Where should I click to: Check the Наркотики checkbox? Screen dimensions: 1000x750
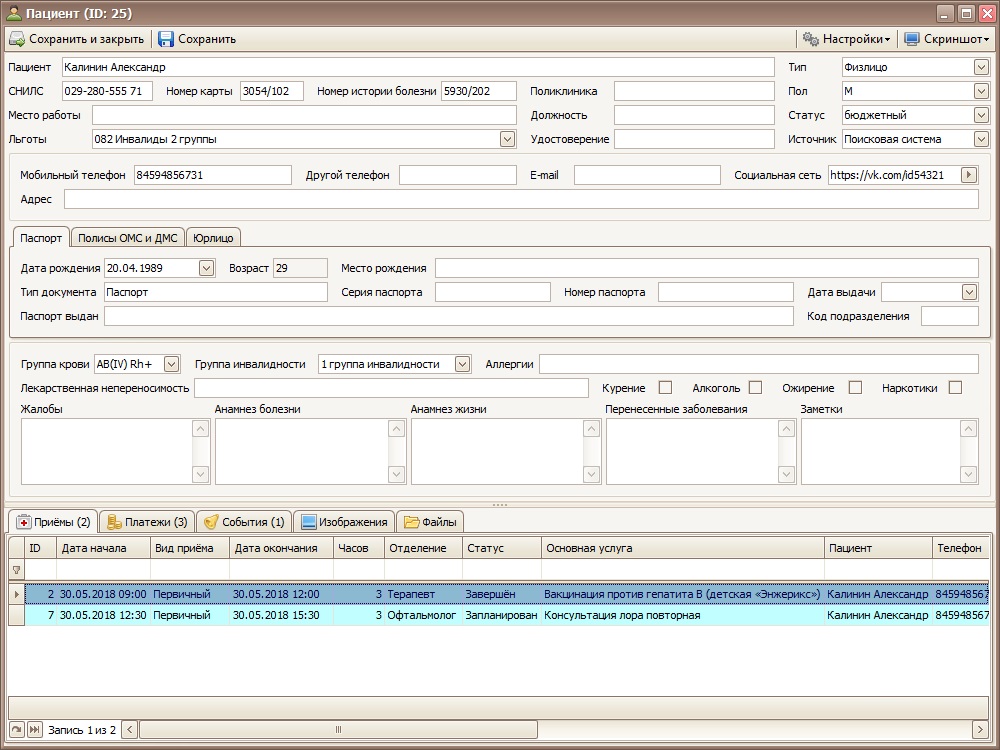[x=955, y=388]
